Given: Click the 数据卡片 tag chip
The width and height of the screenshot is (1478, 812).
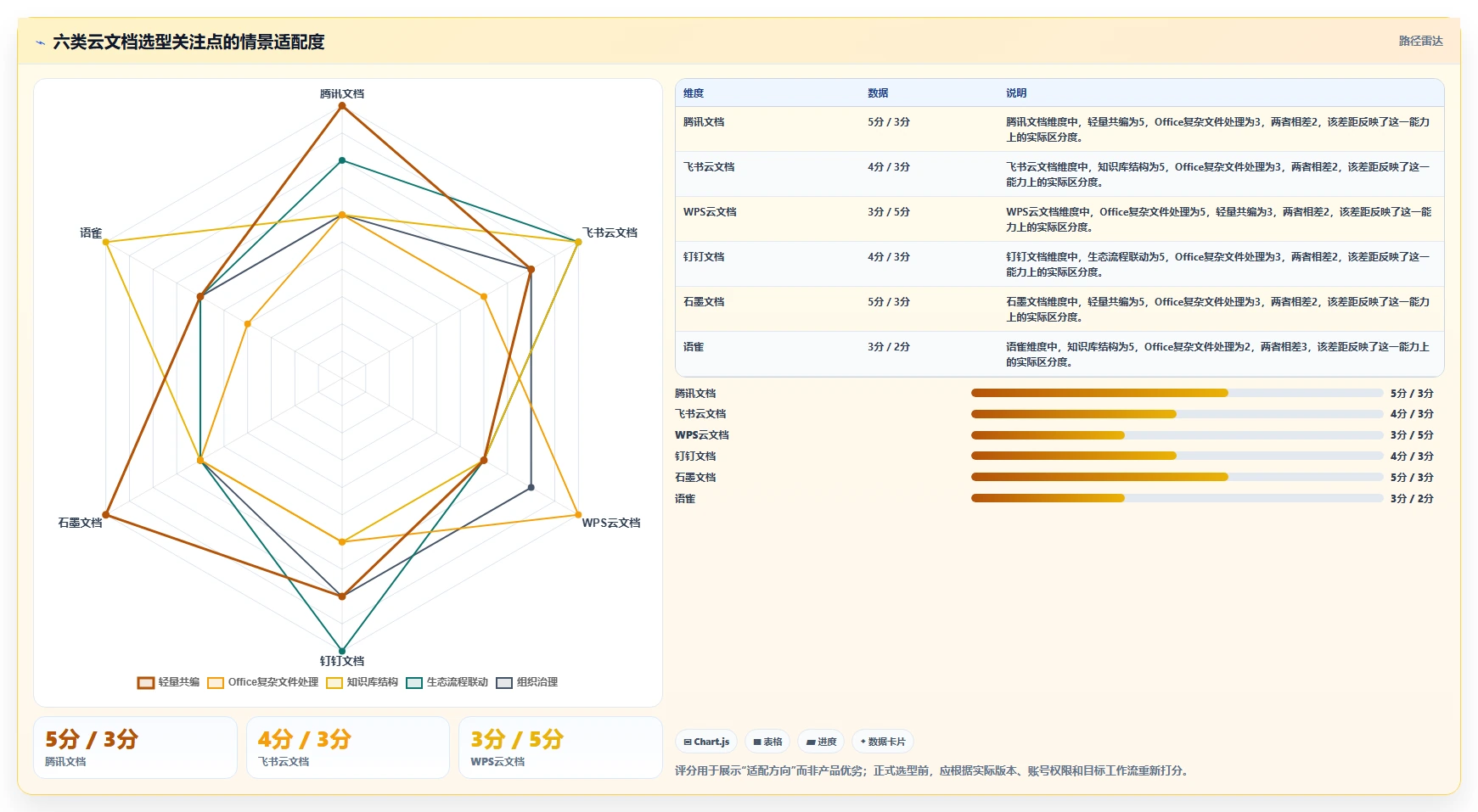Looking at the screenshot, I should tap(883, 742).
